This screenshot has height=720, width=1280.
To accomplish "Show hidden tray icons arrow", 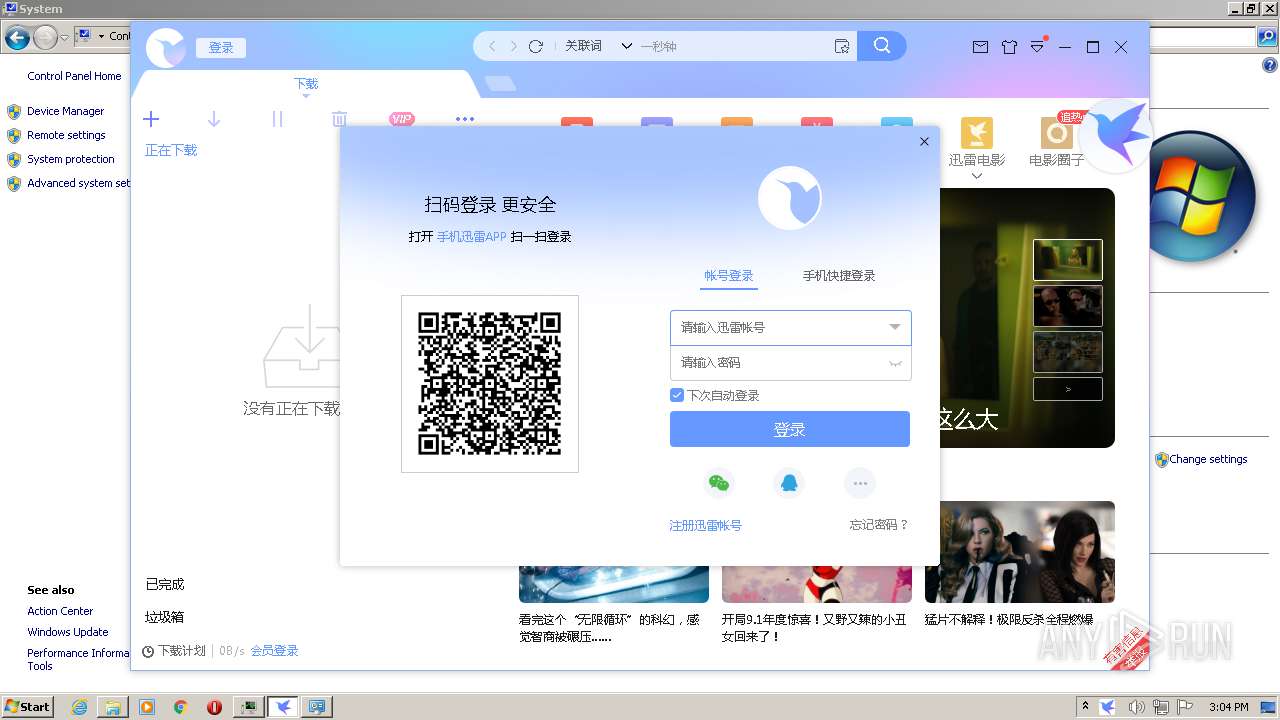I will [1086, 707].
